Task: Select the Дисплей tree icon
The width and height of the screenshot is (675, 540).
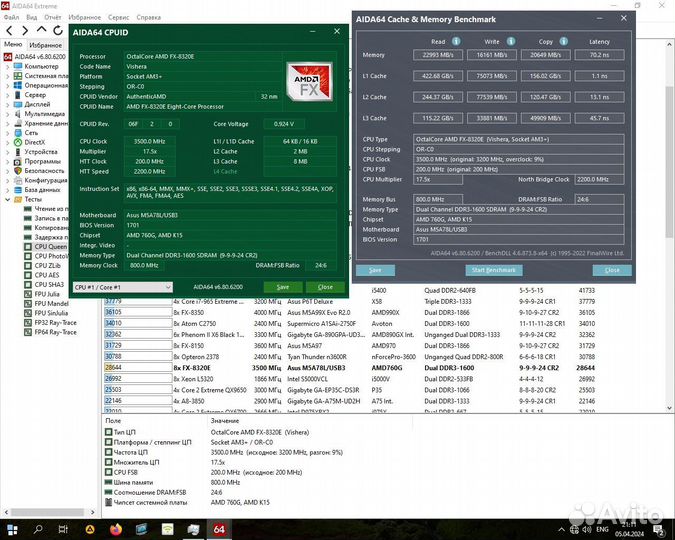Action: [18, 104]
